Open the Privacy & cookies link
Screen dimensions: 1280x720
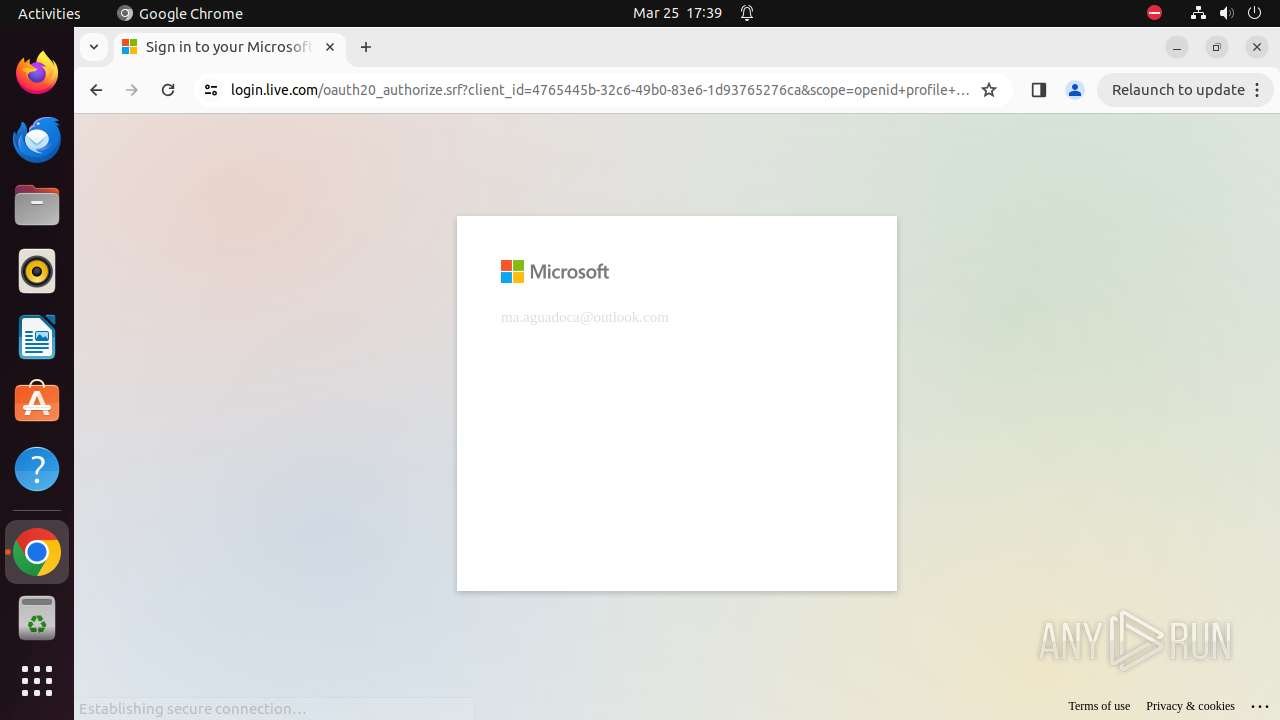(1190, 706)
